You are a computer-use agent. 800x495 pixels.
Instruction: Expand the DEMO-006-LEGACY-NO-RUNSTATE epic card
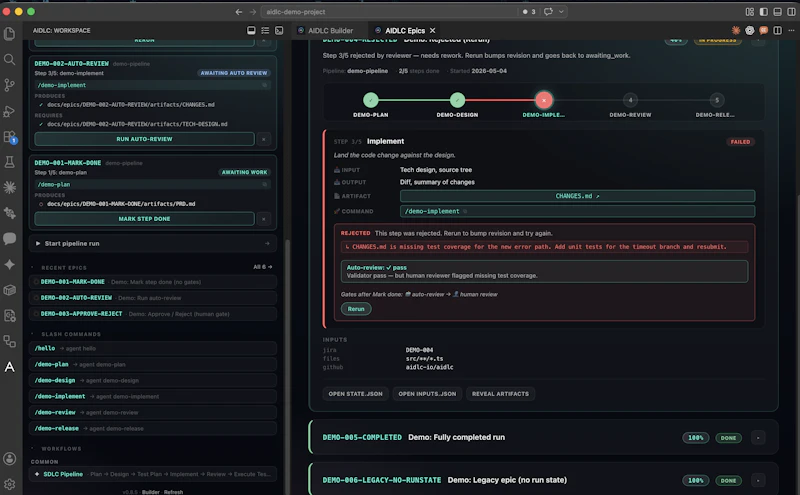click(758, 481)
